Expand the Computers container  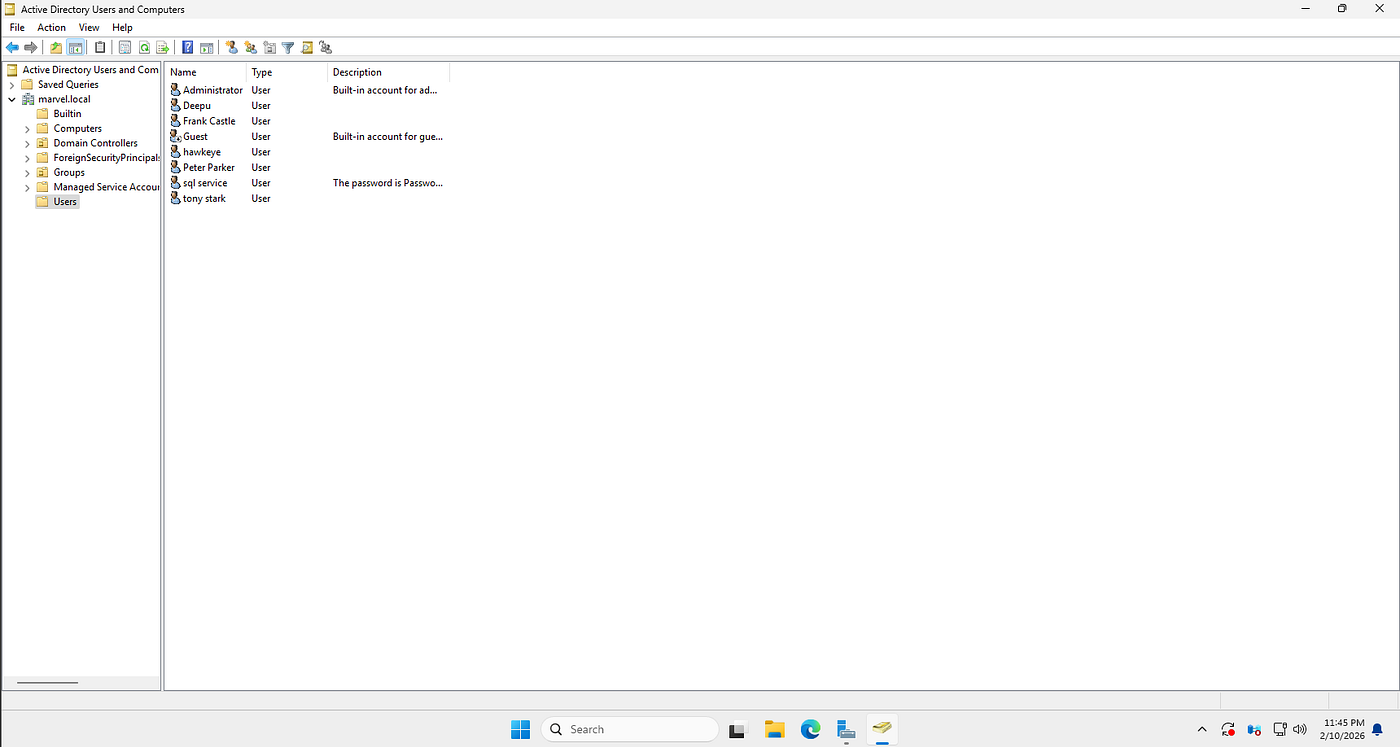click(27, 129)
